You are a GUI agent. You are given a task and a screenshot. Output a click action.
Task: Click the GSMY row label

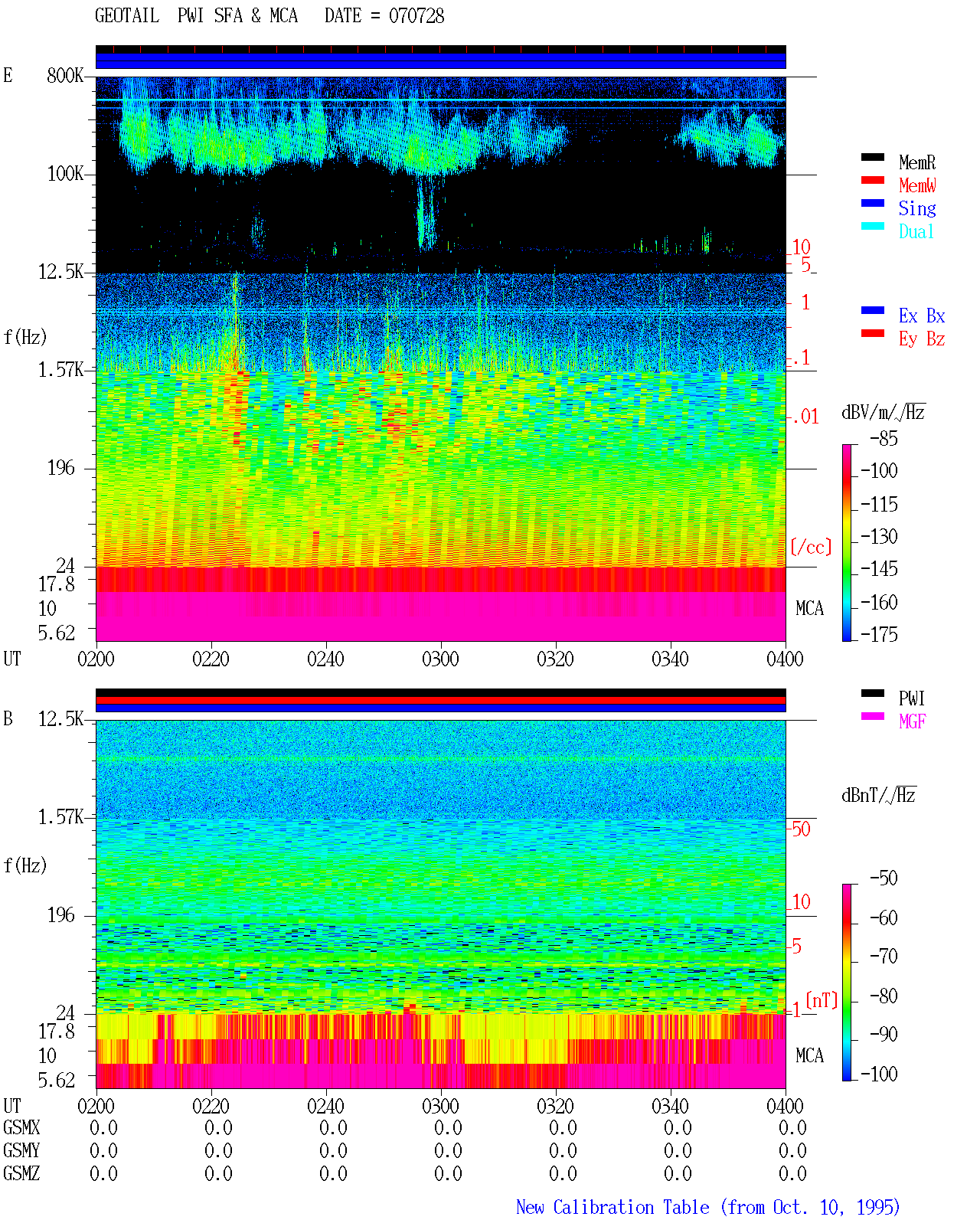click(x=21, y=1150)
